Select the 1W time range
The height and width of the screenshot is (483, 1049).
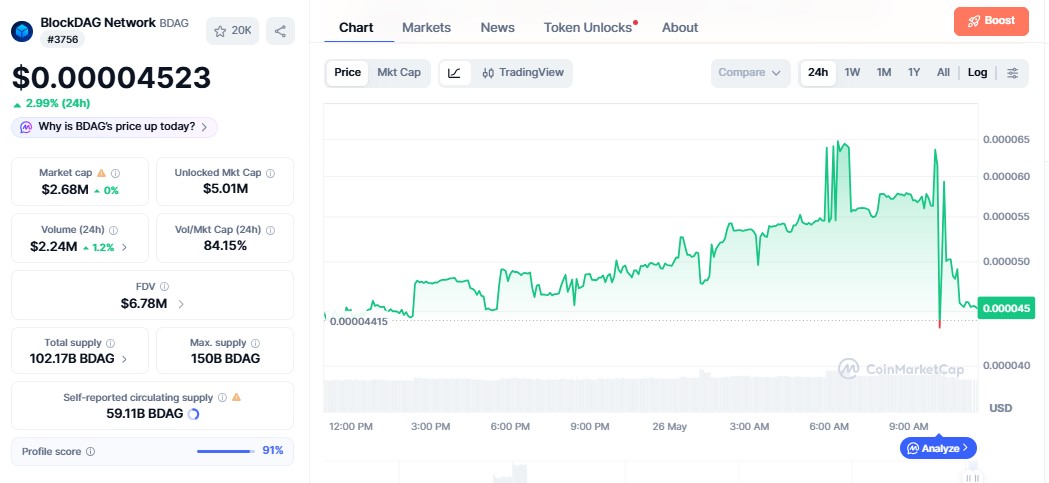click(x=852, y=72)
